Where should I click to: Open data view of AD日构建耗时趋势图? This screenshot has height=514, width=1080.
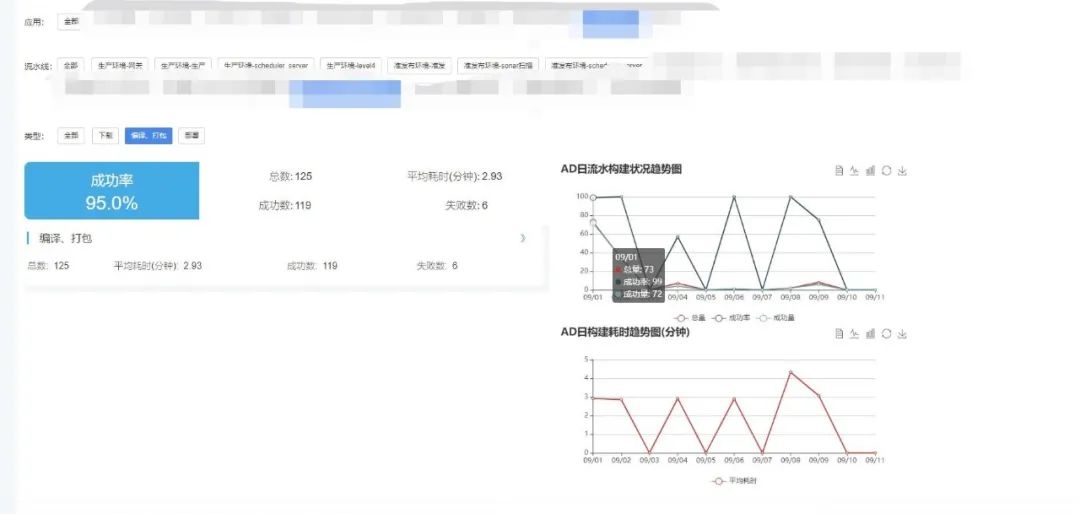coord(839,333)
